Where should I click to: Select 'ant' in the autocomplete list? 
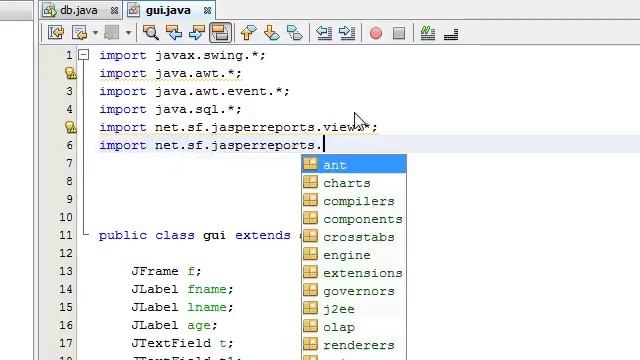[x=354, y=164]
